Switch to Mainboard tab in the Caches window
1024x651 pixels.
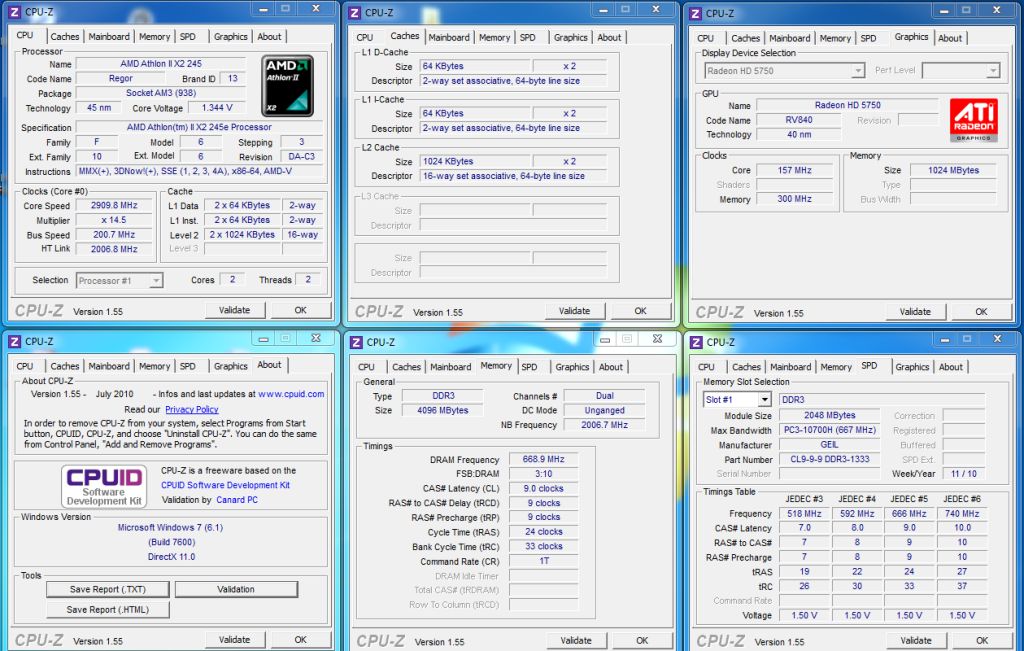(x=449, y=37)
